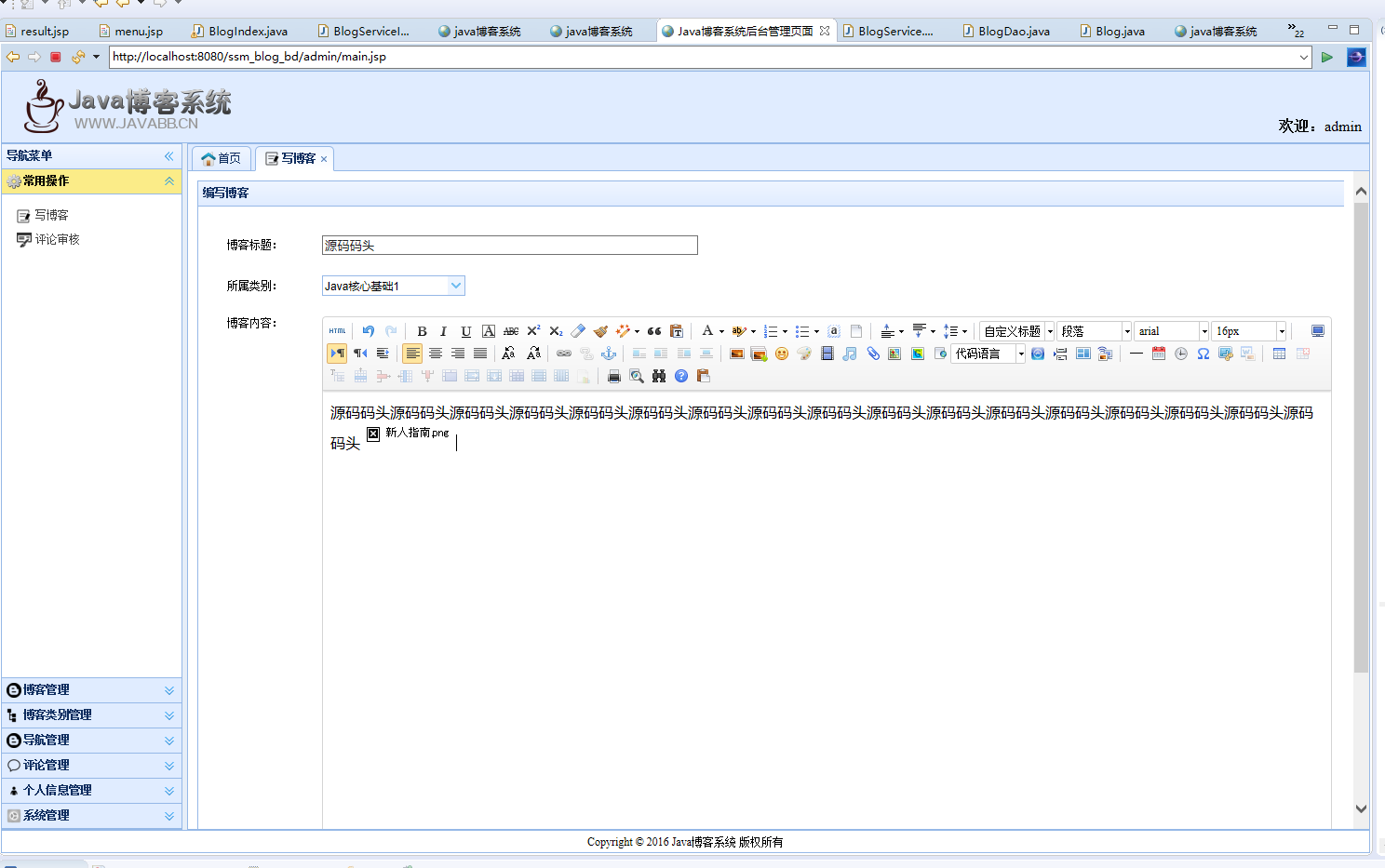Viewport: 1385px width, 868px height.
Task: Click 写博客 in the navigation sidebar
Action: point(51,215)
